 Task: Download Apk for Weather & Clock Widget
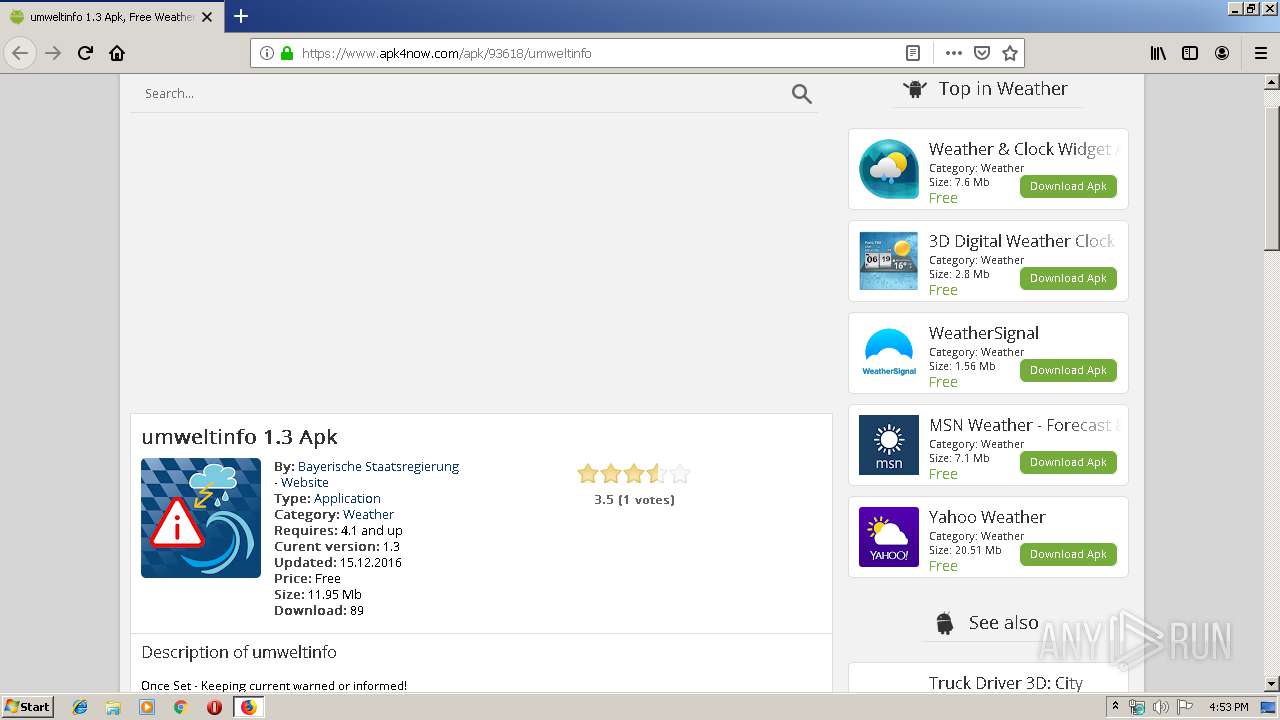point(1068,186)
